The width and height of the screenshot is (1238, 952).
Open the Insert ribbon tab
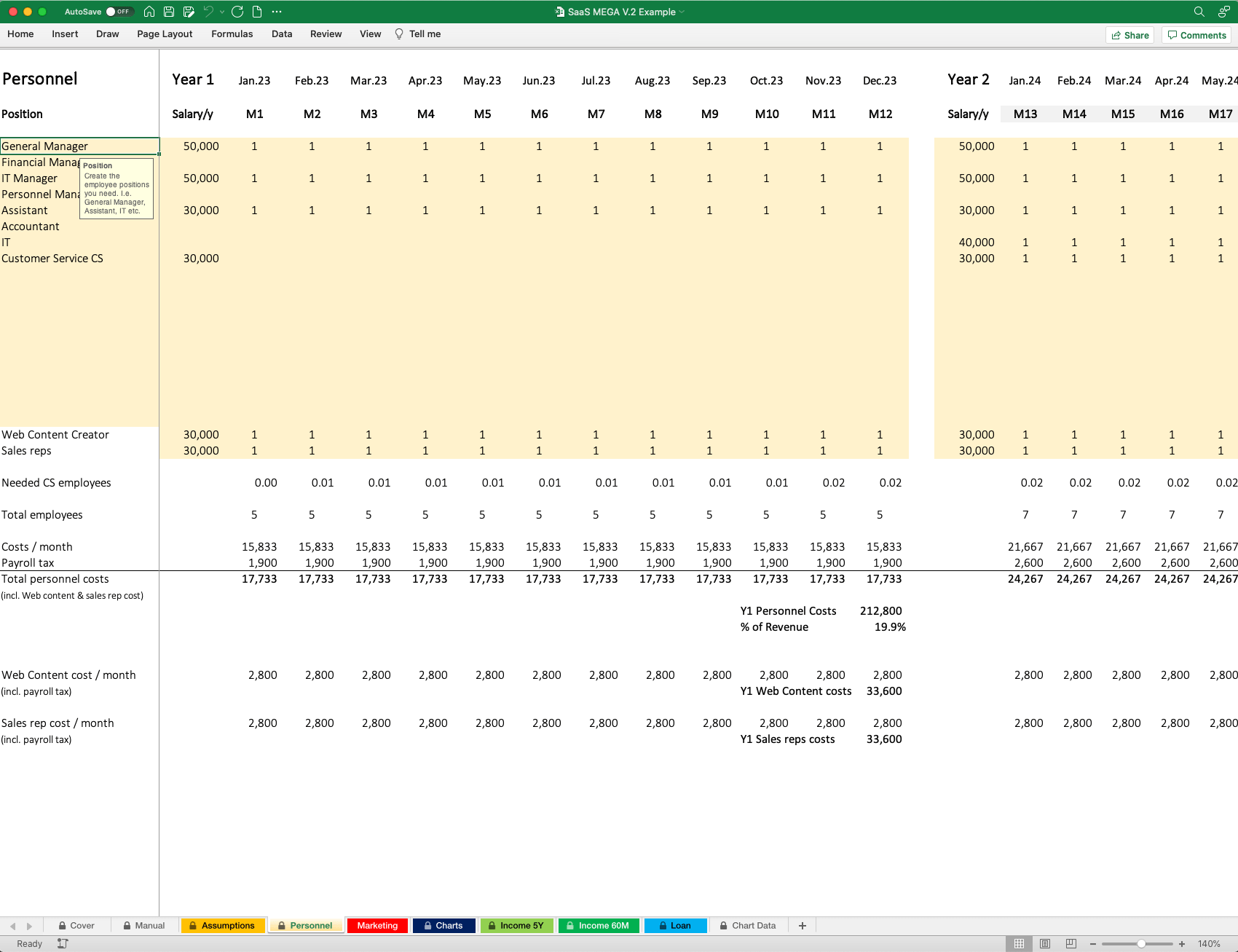coord(65,34)
